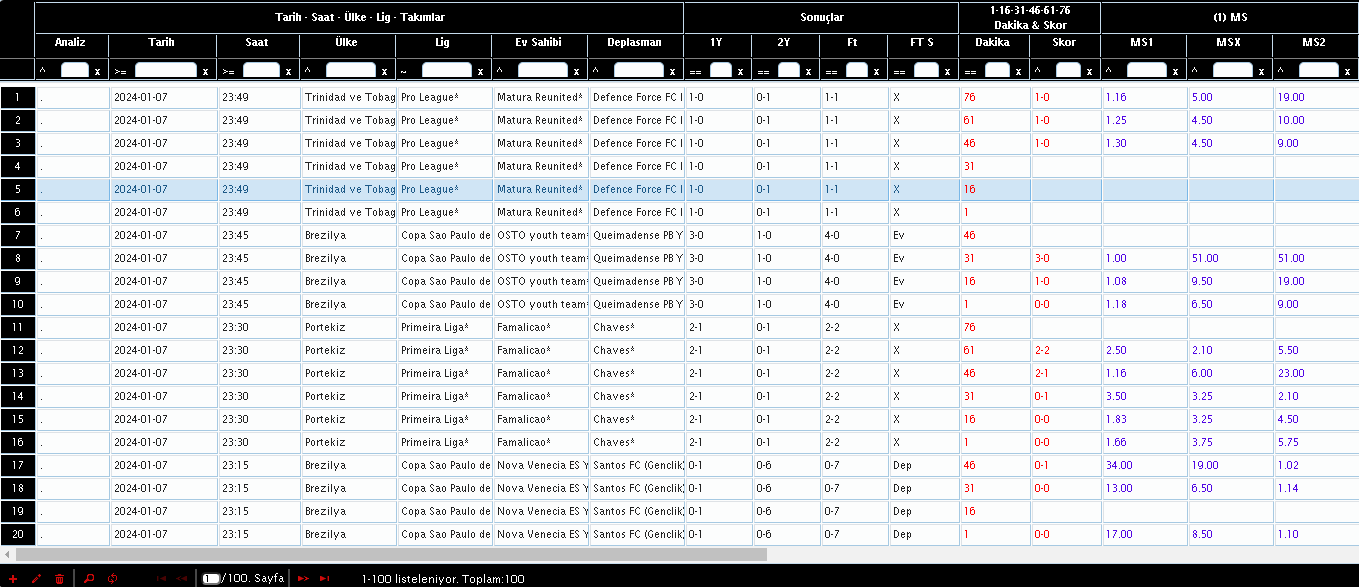Clear the Skor filter with its x
This screenshot has height=587, width=1359.
[x=1089, y=71]
